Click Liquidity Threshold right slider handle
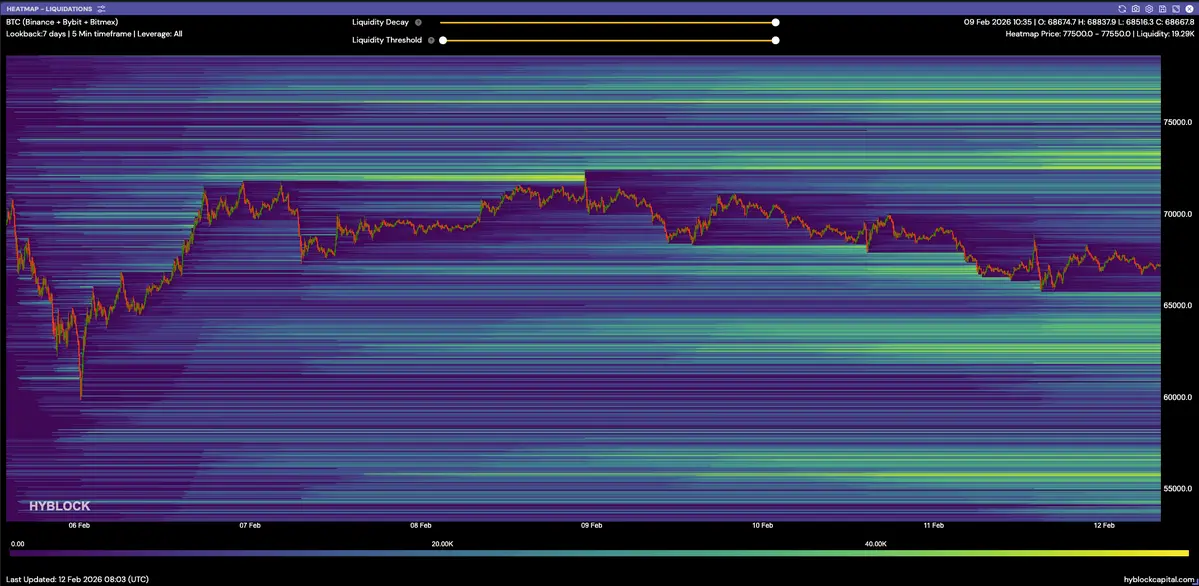Screen dimensions: 1199x586 click(x=775, y=41)
